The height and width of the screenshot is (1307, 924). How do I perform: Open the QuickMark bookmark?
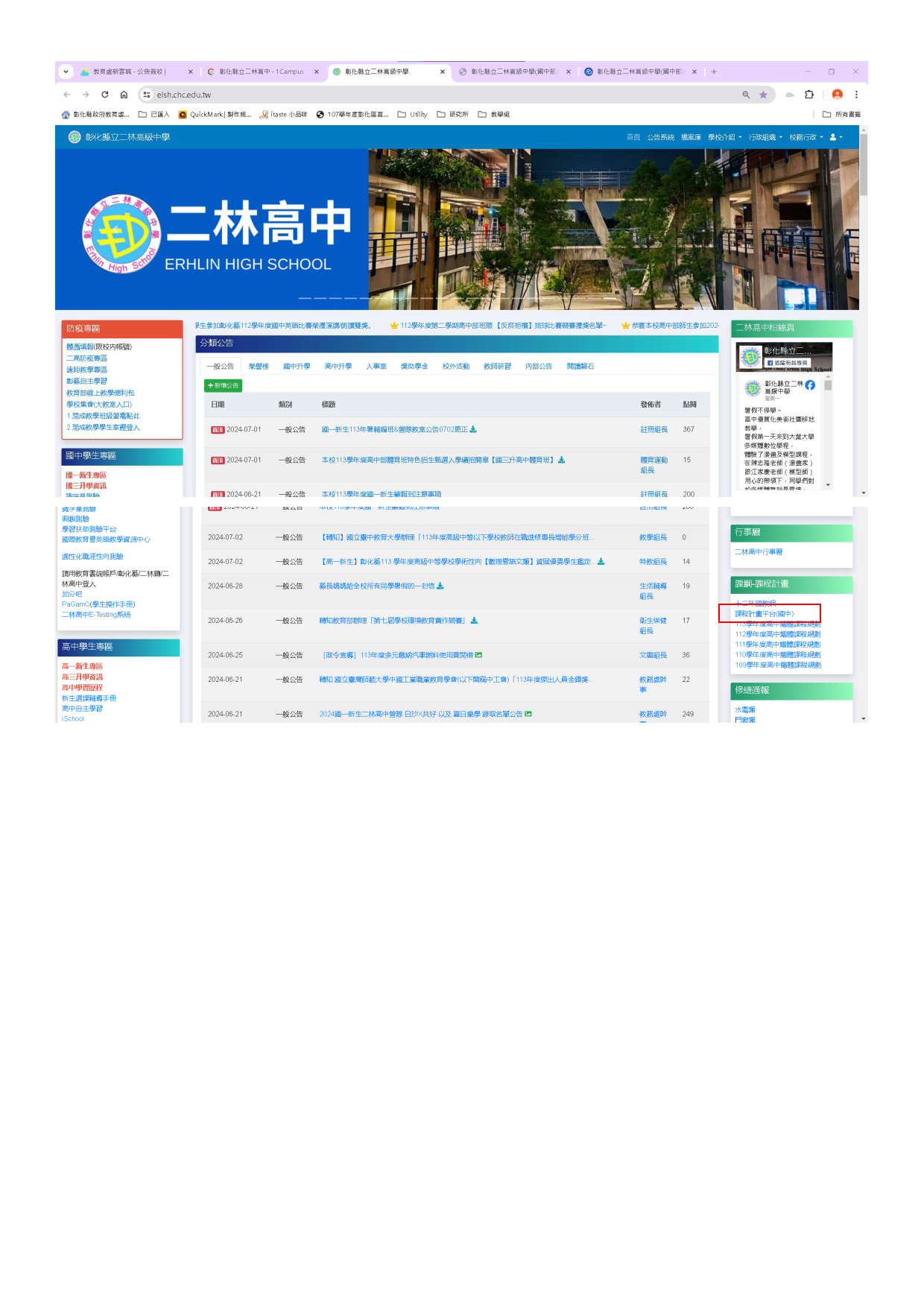[215, 115]
